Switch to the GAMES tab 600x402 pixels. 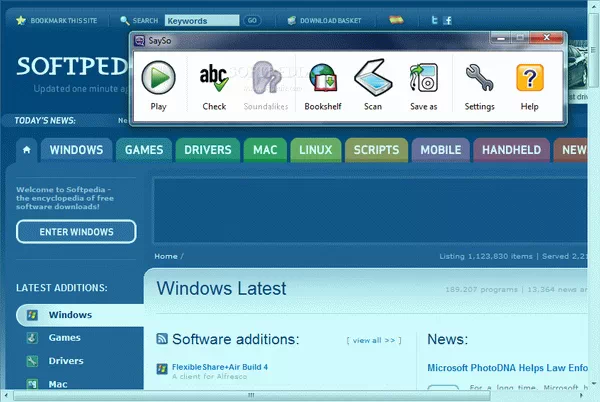click(144, 150)
